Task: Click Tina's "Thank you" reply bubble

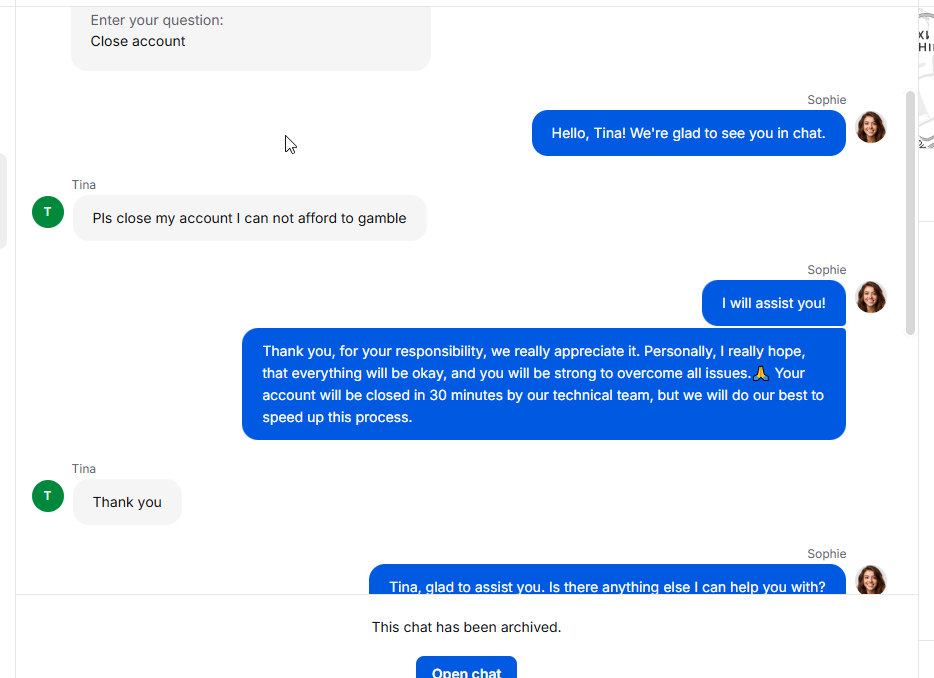Action: click(127, 502)
